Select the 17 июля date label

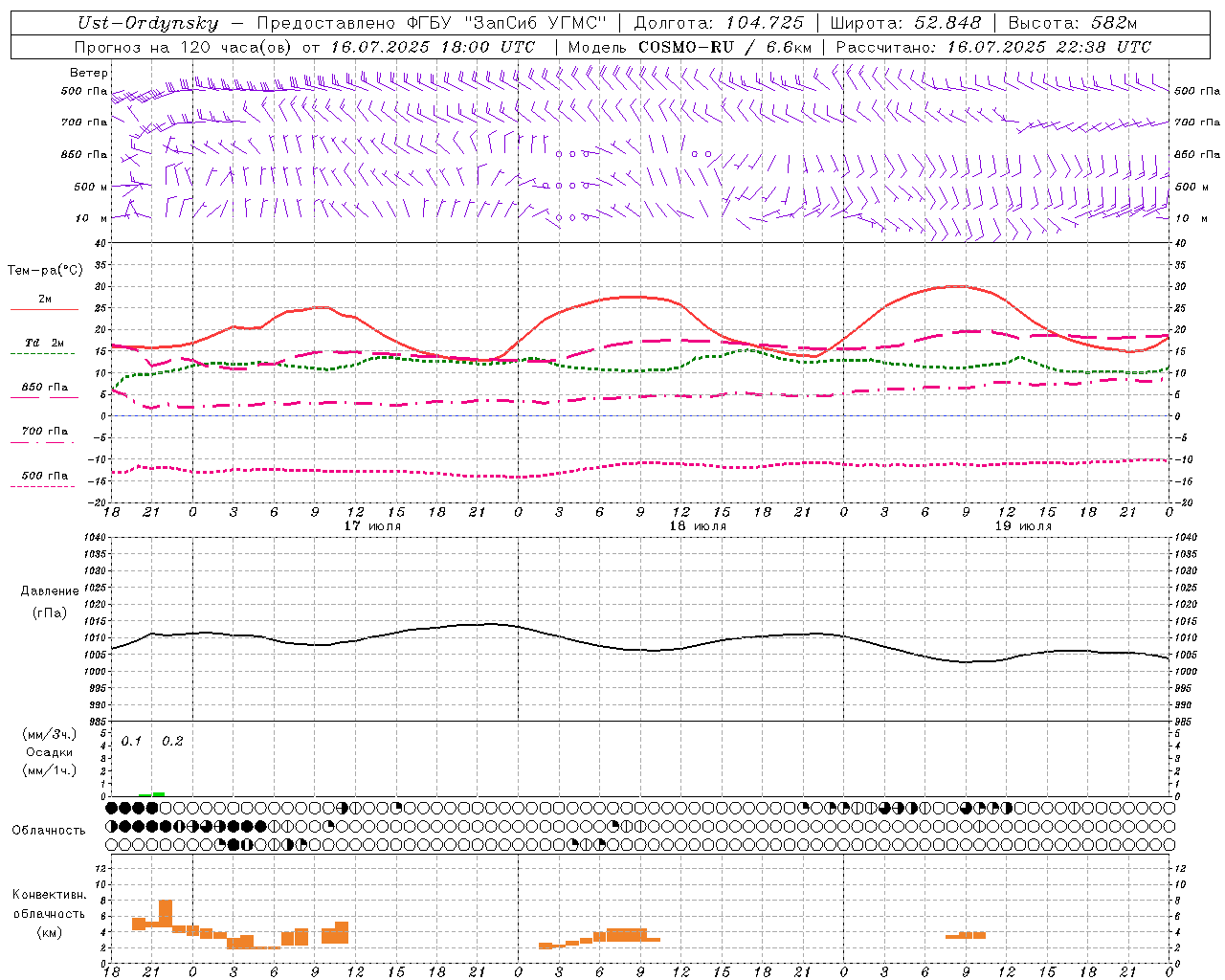tap(372, 526)
